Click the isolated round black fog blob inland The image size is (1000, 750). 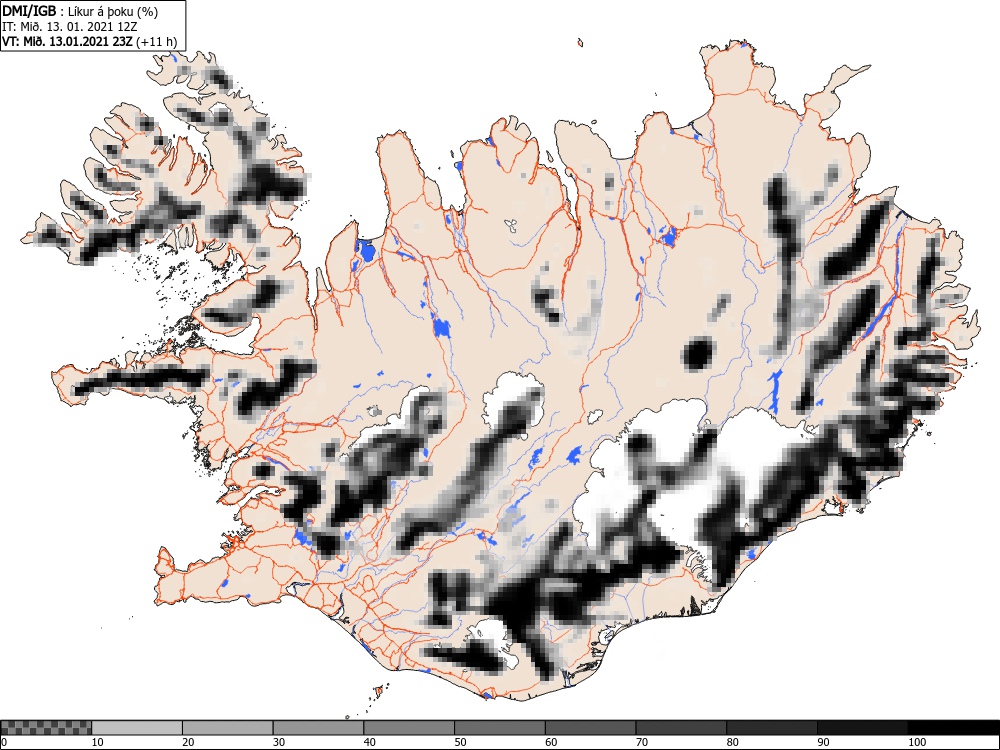pyautogui.click(x=697, y=355)
